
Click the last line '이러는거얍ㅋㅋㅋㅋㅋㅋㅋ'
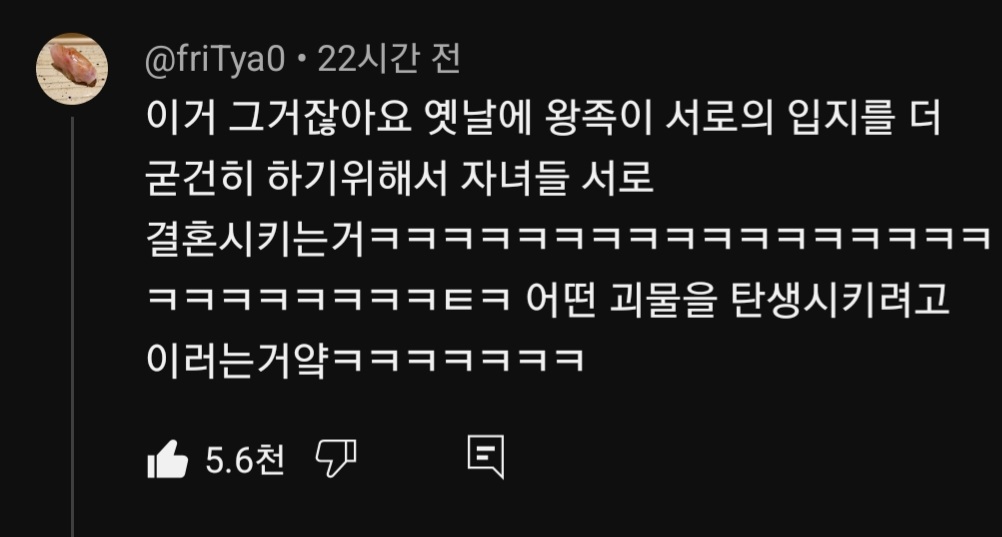coord(366,359)
